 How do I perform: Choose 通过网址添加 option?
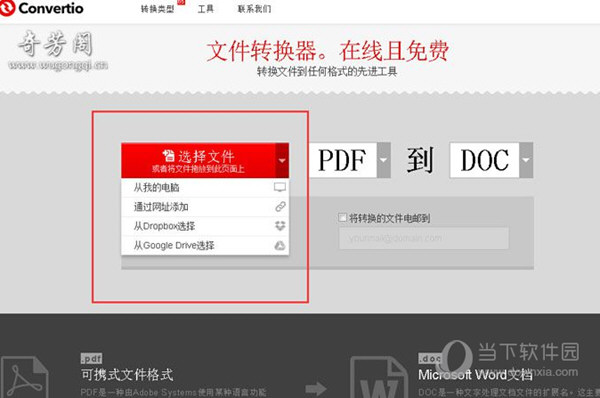(x=205, y=207)
